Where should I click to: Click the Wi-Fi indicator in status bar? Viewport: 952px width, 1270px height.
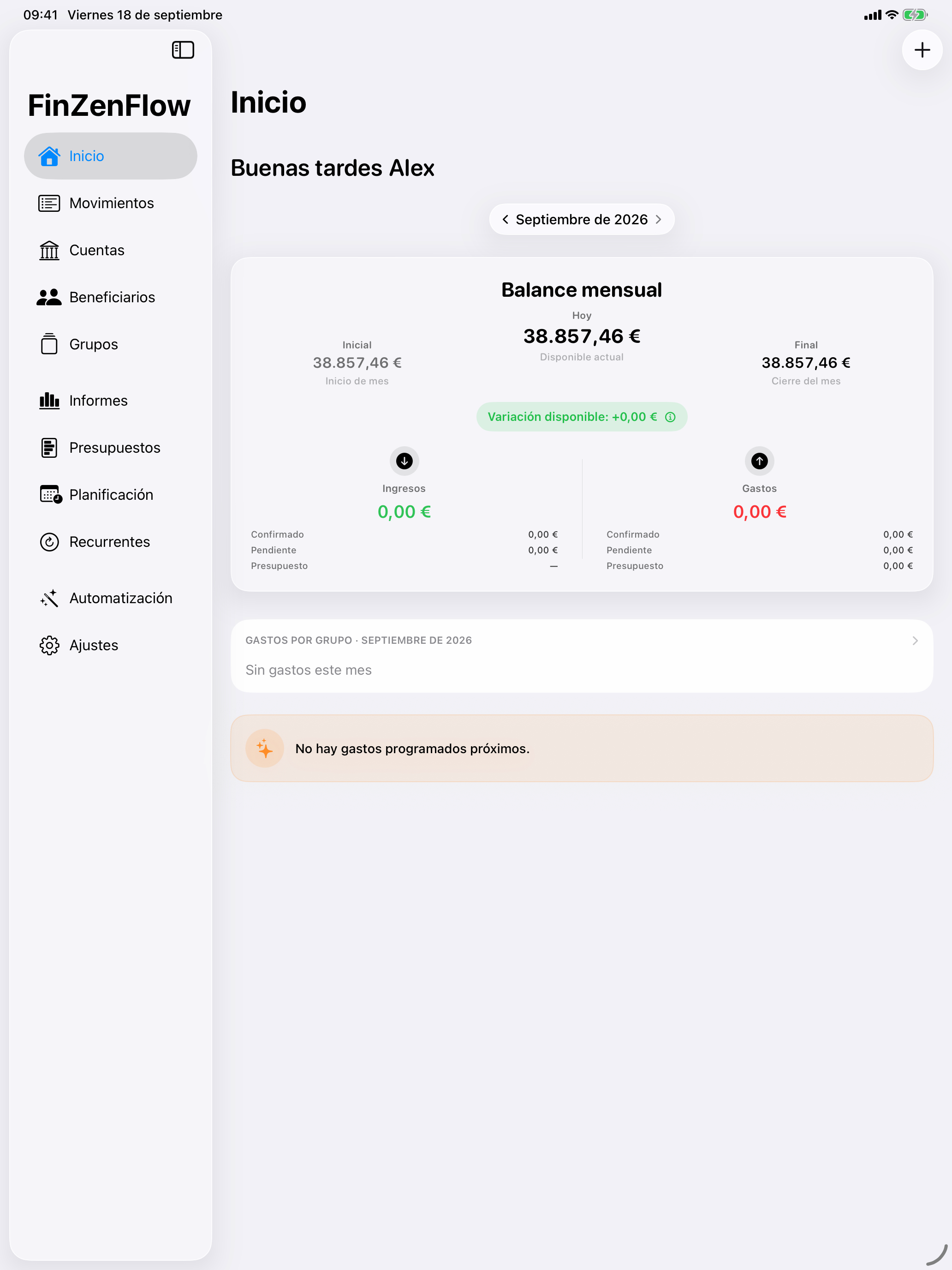891,15
